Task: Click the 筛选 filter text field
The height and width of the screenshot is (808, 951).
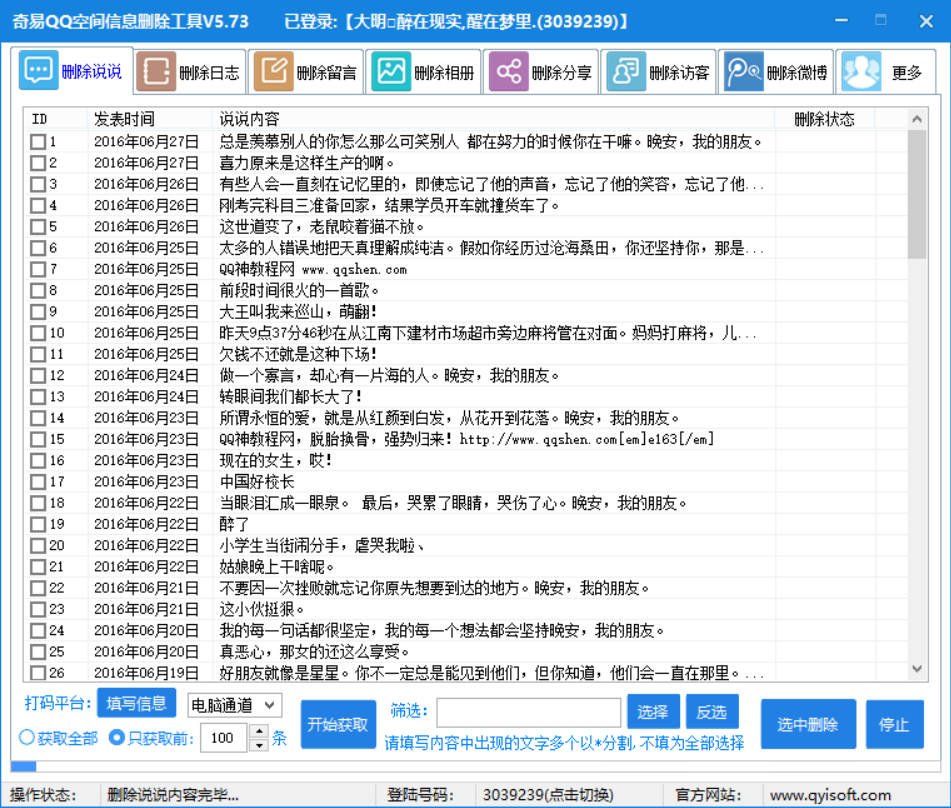Action: click(528, 712)
